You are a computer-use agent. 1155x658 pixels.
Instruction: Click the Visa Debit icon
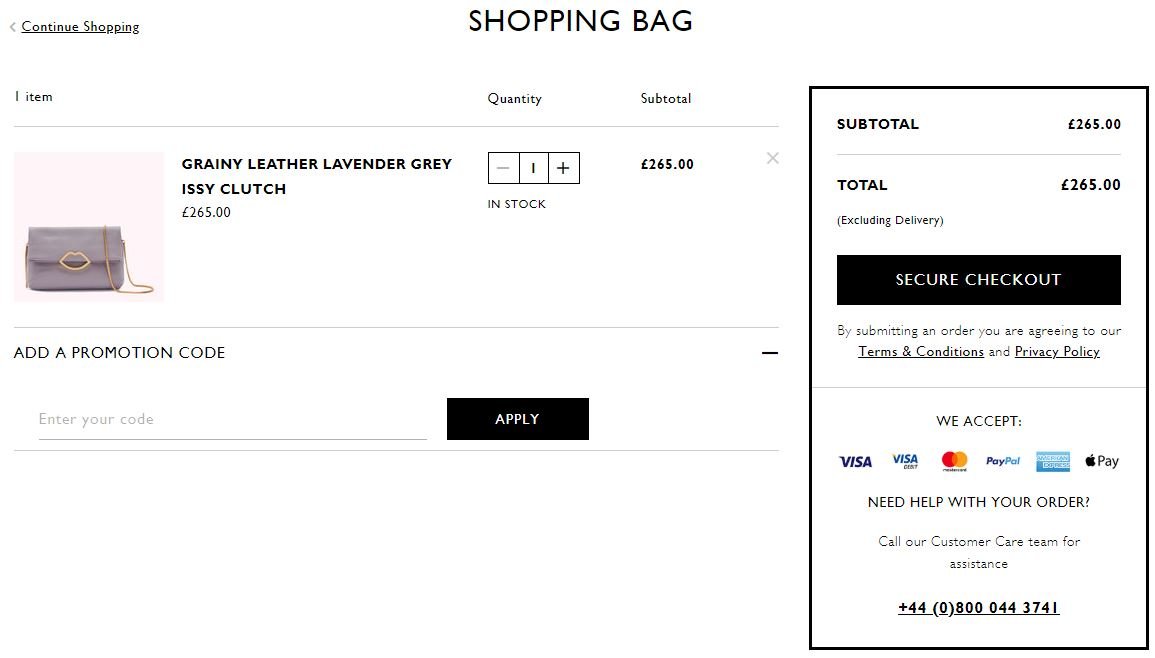click(905, 461)
